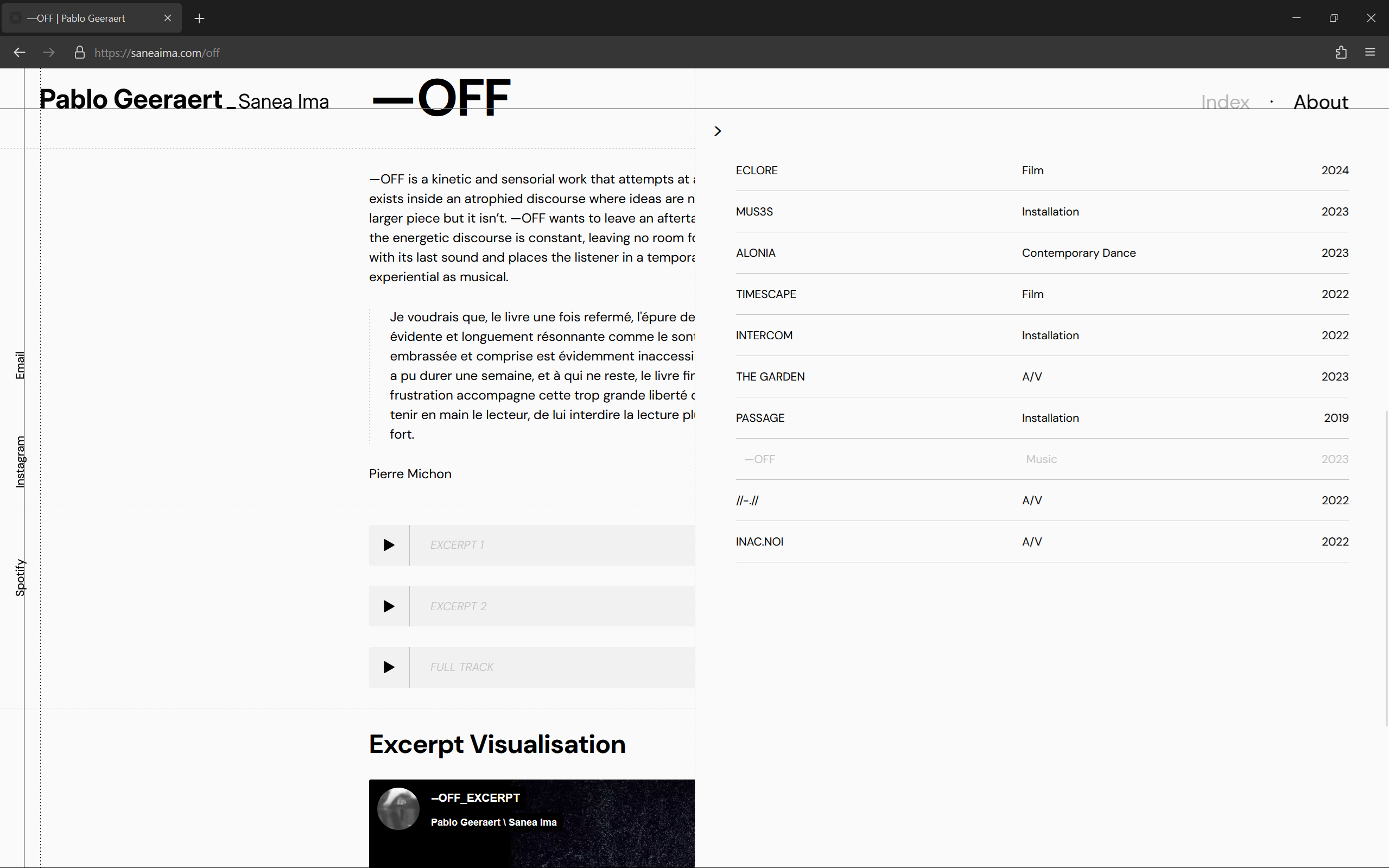Close the —OFF browser tab

pos(168,18)
